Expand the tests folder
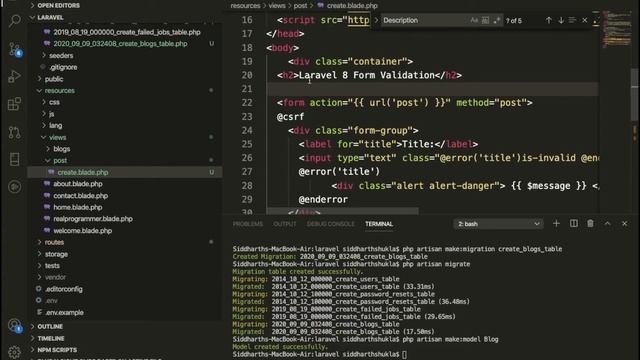Image resolution: width=640 pixels, height=360 pixels. [52, 266]
